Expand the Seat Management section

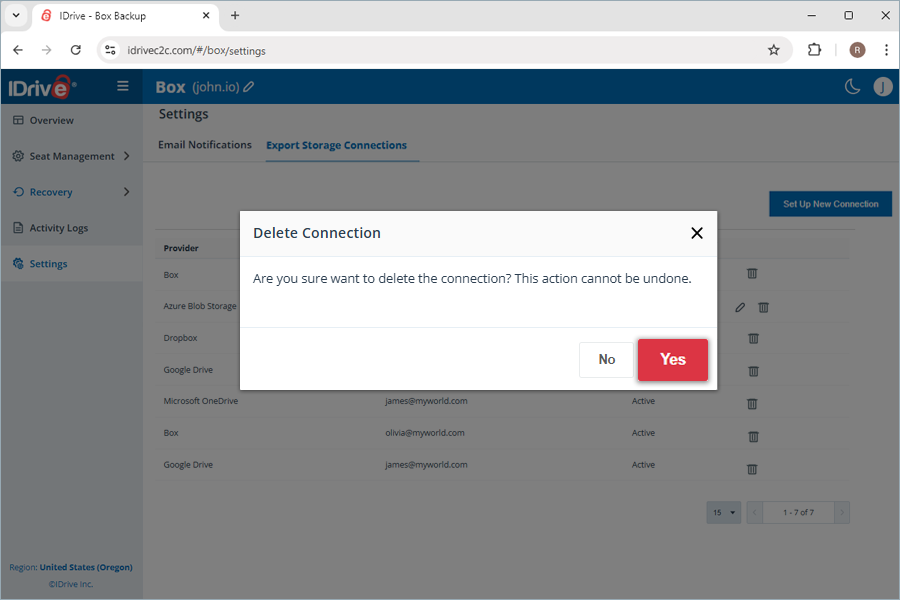click(70, 156)
